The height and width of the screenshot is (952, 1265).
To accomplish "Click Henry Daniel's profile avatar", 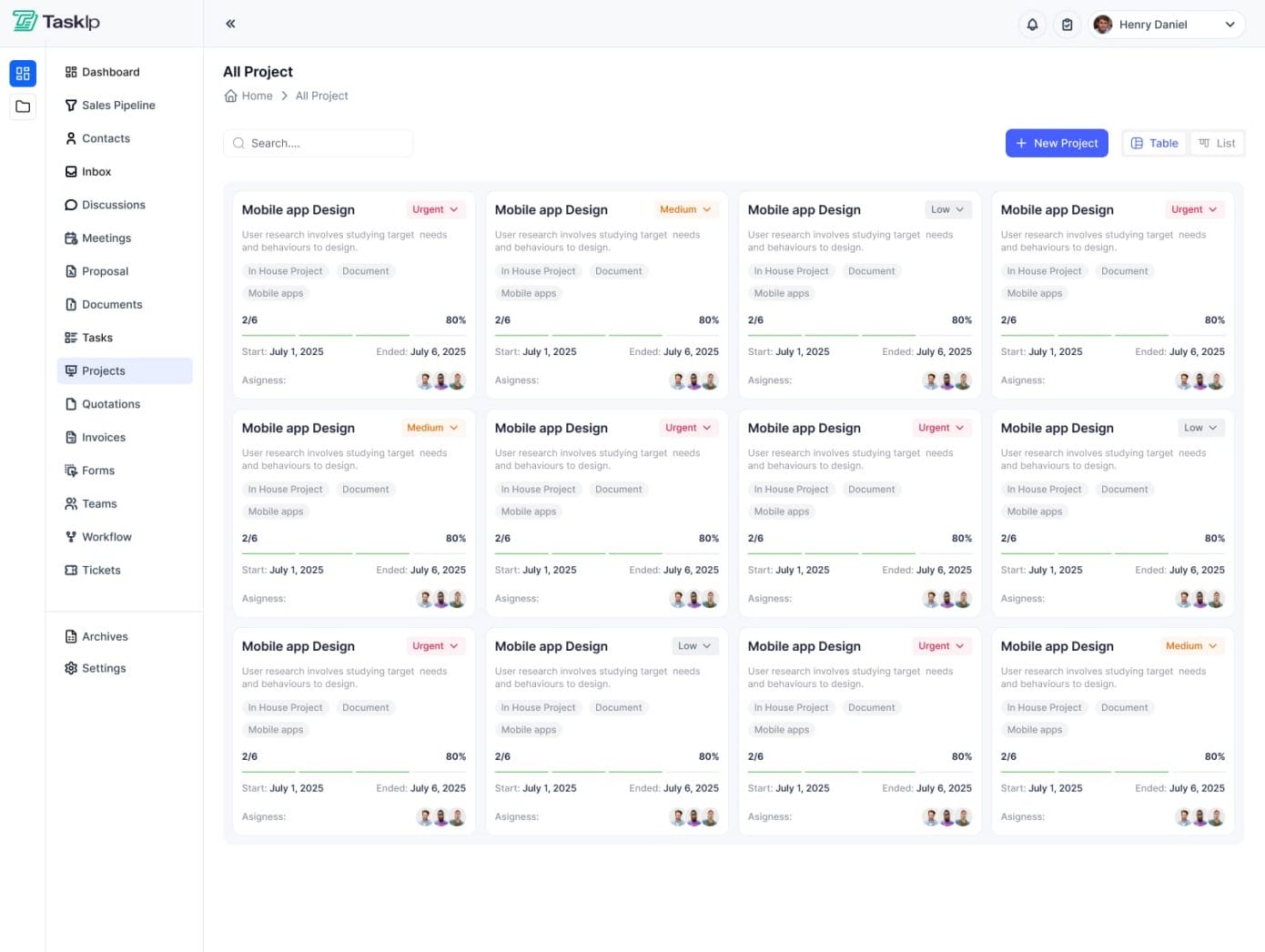I will tap(1103, 25).
